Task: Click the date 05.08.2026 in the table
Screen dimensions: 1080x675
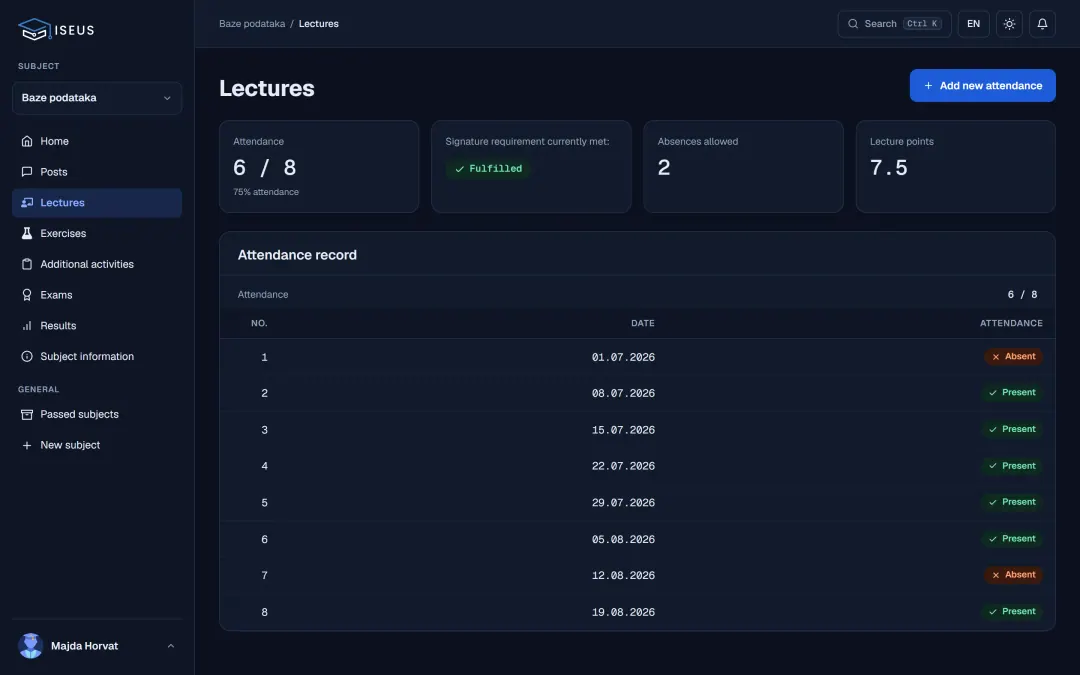Action: click(623, 539)
